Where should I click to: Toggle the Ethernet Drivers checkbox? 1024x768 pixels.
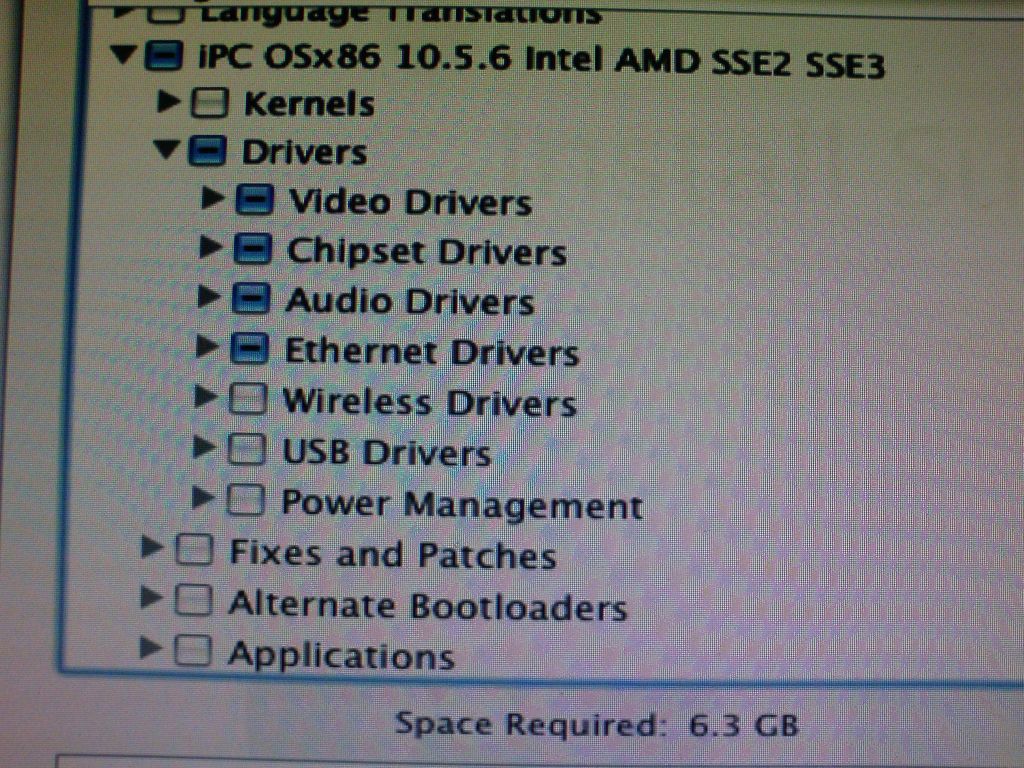click(249, 349)
